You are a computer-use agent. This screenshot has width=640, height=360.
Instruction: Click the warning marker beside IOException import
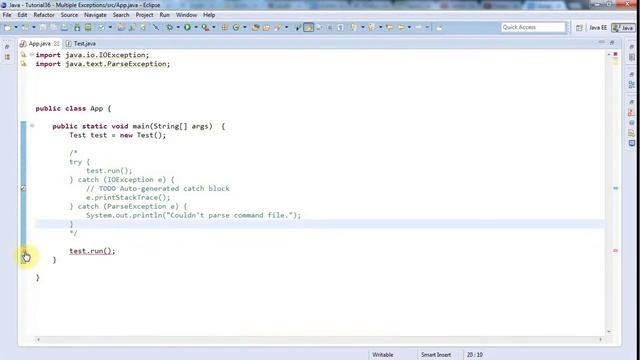tap(23, 55)
